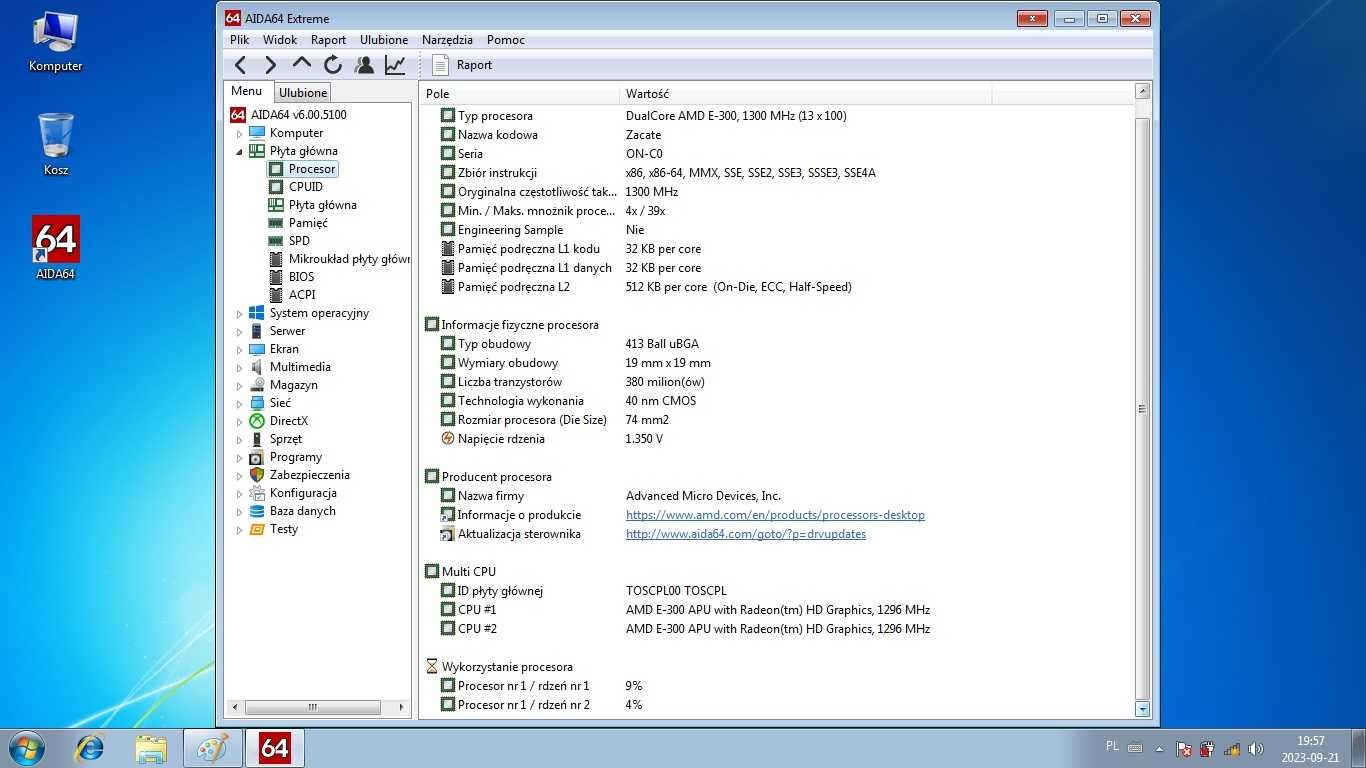Select the ACPI tree item
Viewport: 1366px width, 768px height.
(302, 295)
